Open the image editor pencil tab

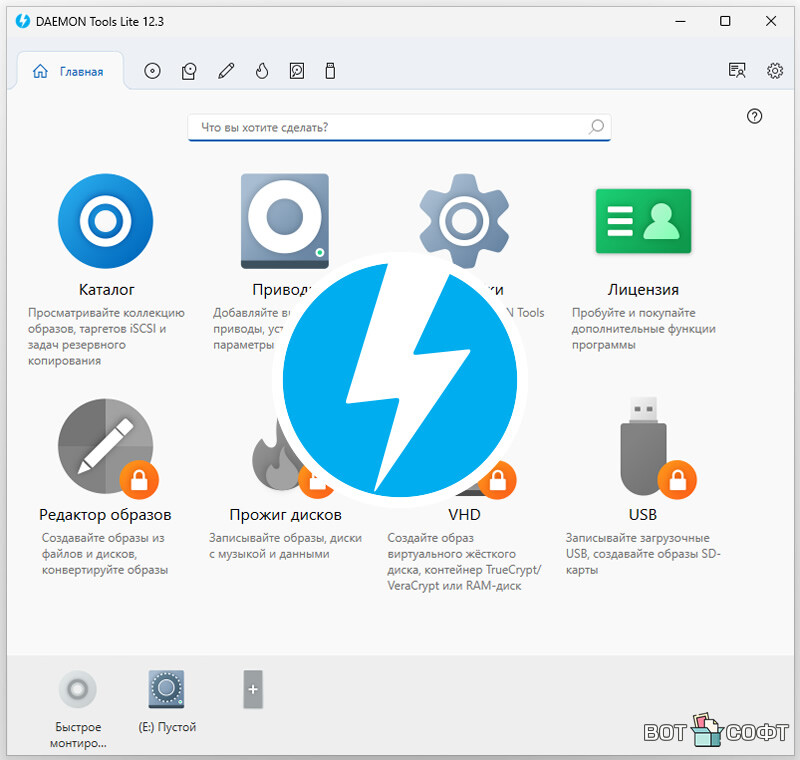click(x=226, y=71)
